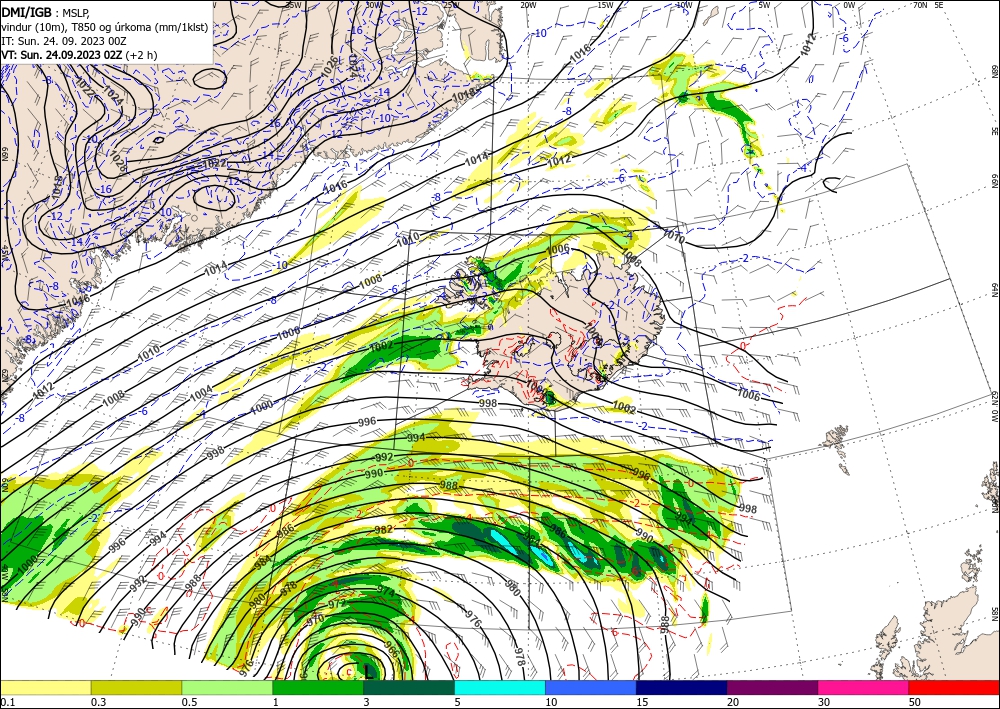Click the legend value '5'

[458, 702]
